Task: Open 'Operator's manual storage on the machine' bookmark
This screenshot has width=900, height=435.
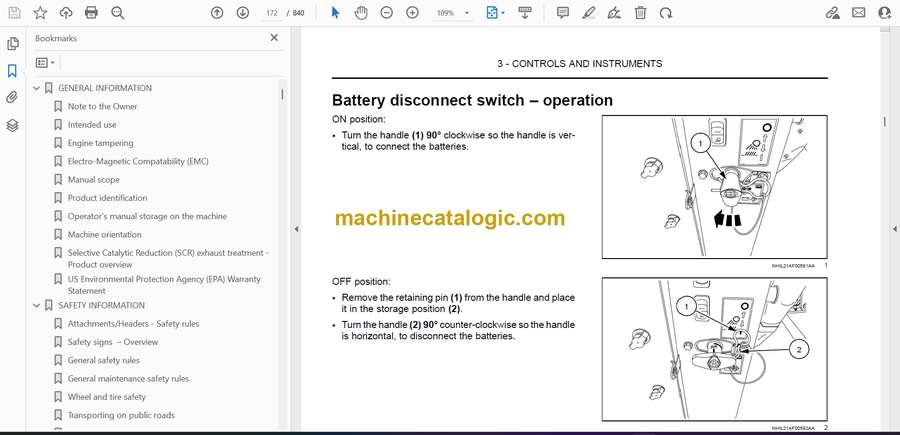Action: coord(148,216)
